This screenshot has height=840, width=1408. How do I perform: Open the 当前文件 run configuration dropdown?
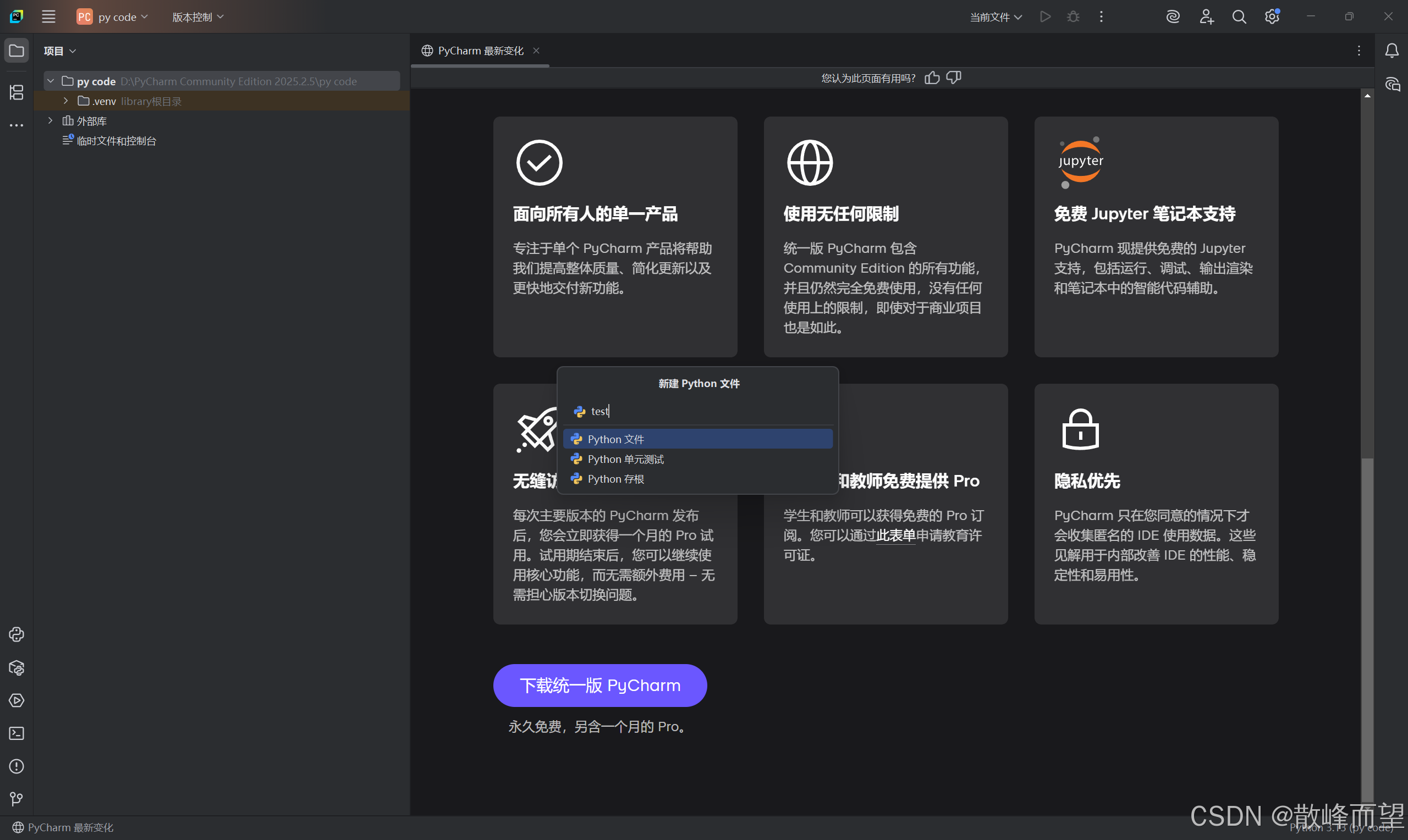pos(995,16)
